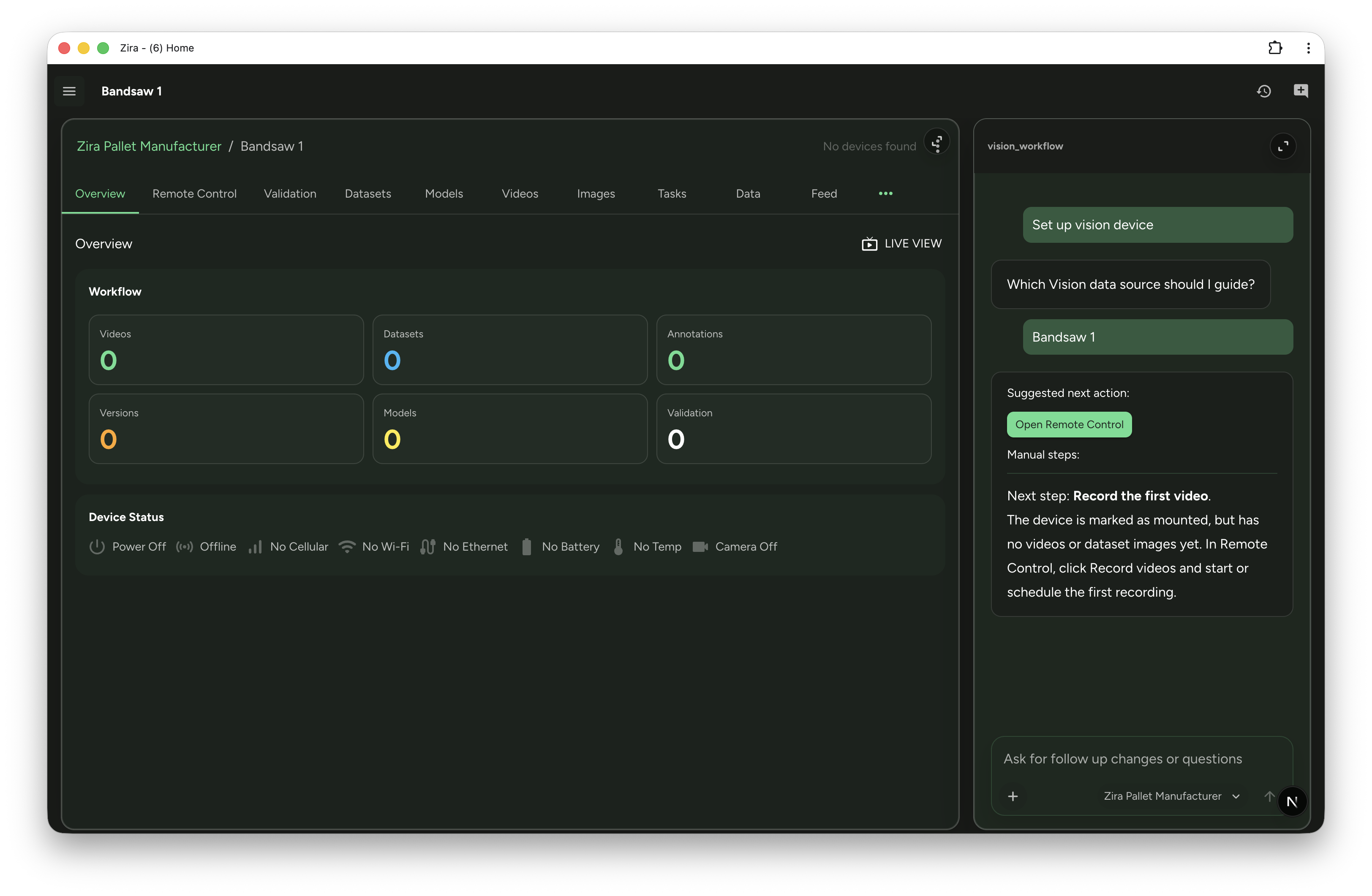Show more tabs via the three-dot overflow
Screen dimensions: 1372x896
click(x=885, y=194)
